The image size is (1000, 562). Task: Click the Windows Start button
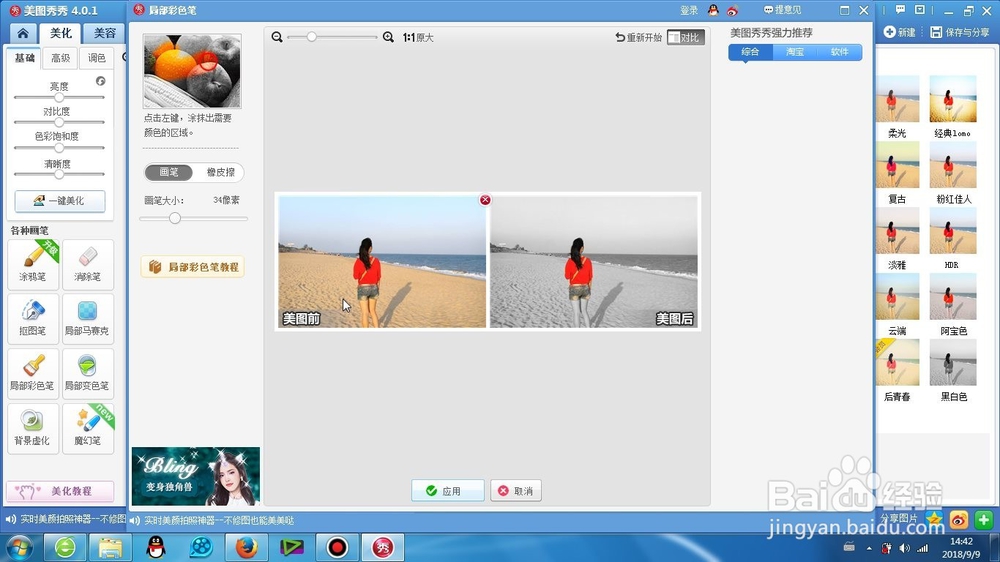click(18, 547)
